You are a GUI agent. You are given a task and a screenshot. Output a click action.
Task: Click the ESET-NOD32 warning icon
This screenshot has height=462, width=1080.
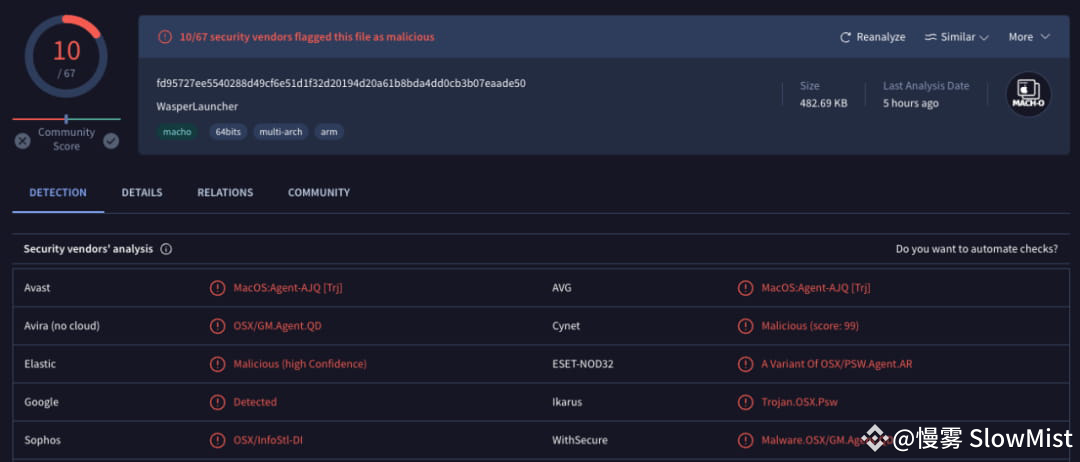coord(745,364)
